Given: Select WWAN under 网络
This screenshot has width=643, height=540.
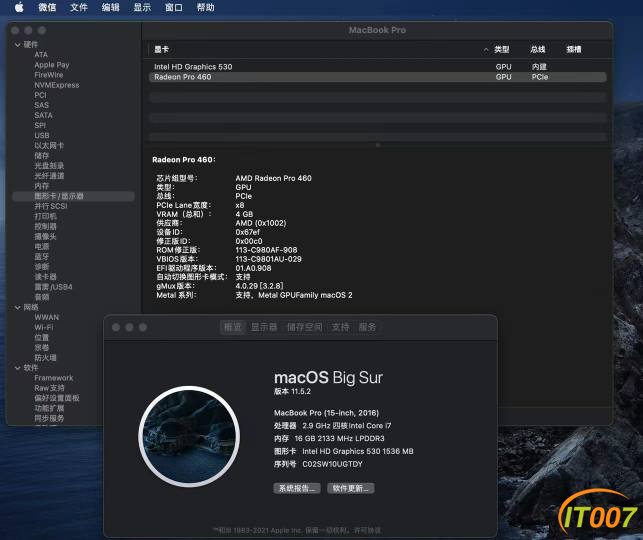Looking at the screenshot, I should 46,317.
